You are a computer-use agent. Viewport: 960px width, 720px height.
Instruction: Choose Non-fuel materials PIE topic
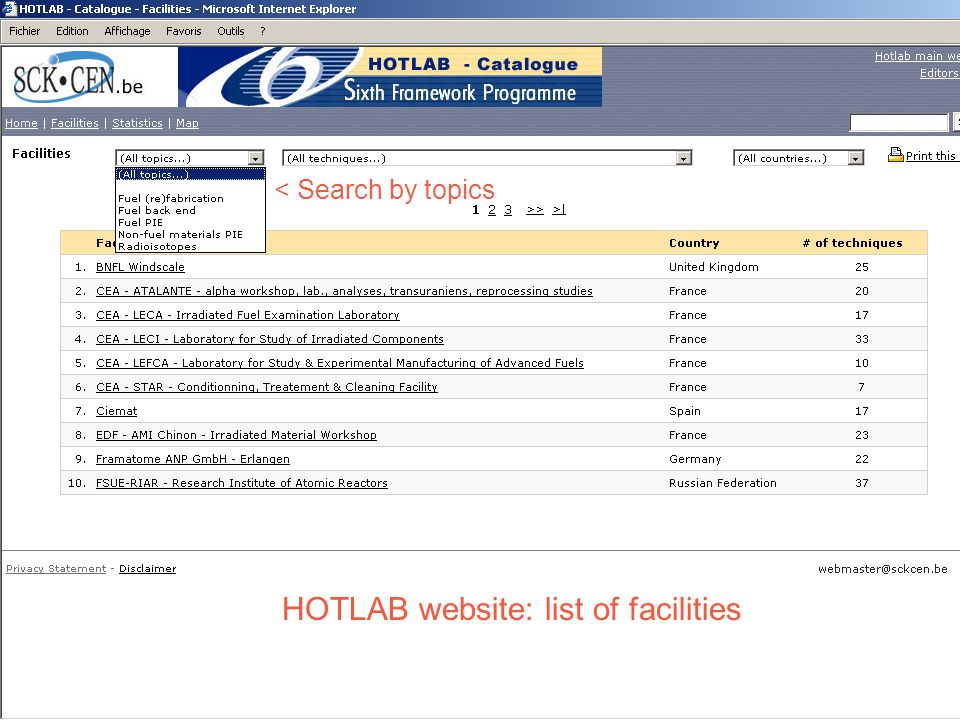[180, 234]
